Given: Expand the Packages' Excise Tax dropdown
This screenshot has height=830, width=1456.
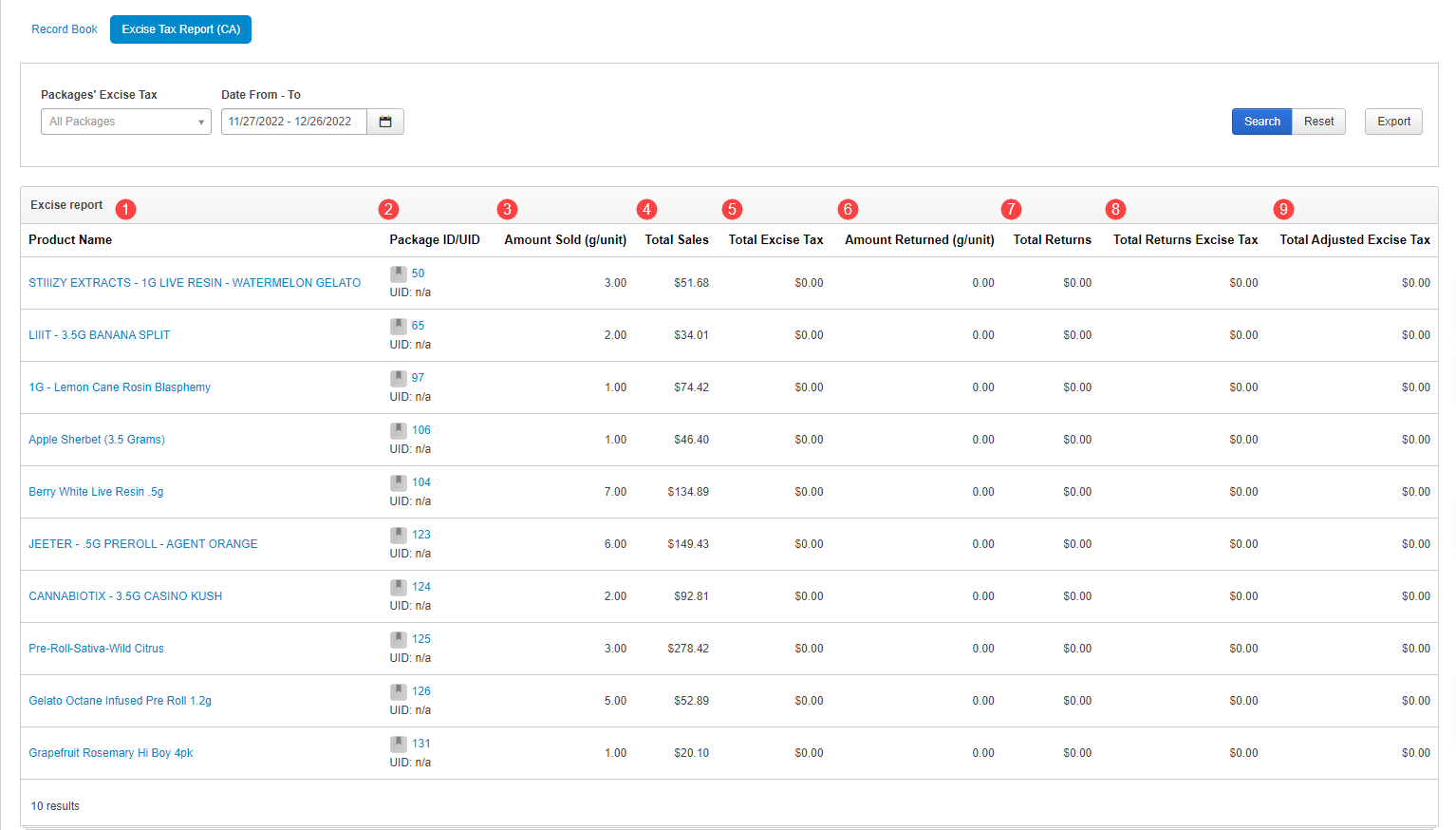Looking at the screenshot, I should click(x=125, y=122).
